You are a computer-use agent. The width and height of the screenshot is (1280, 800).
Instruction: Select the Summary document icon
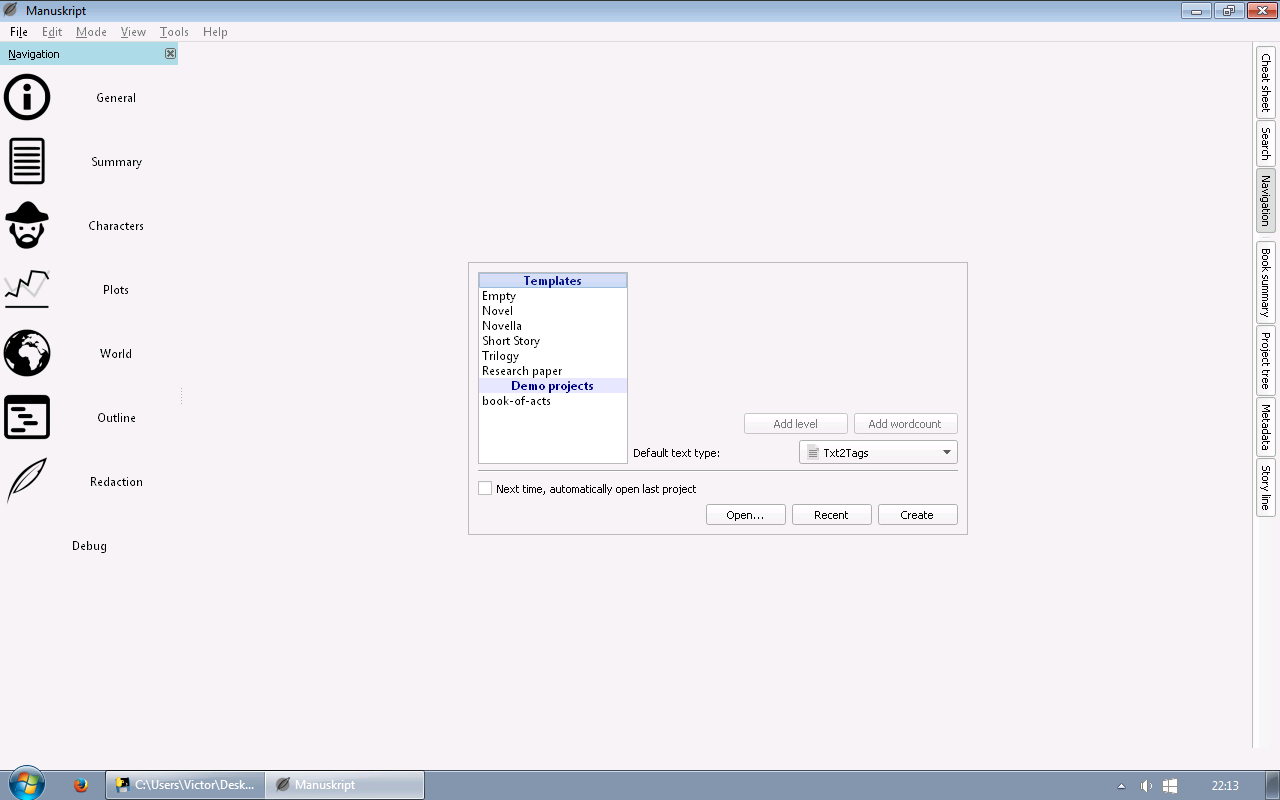(x=27, y=162)
